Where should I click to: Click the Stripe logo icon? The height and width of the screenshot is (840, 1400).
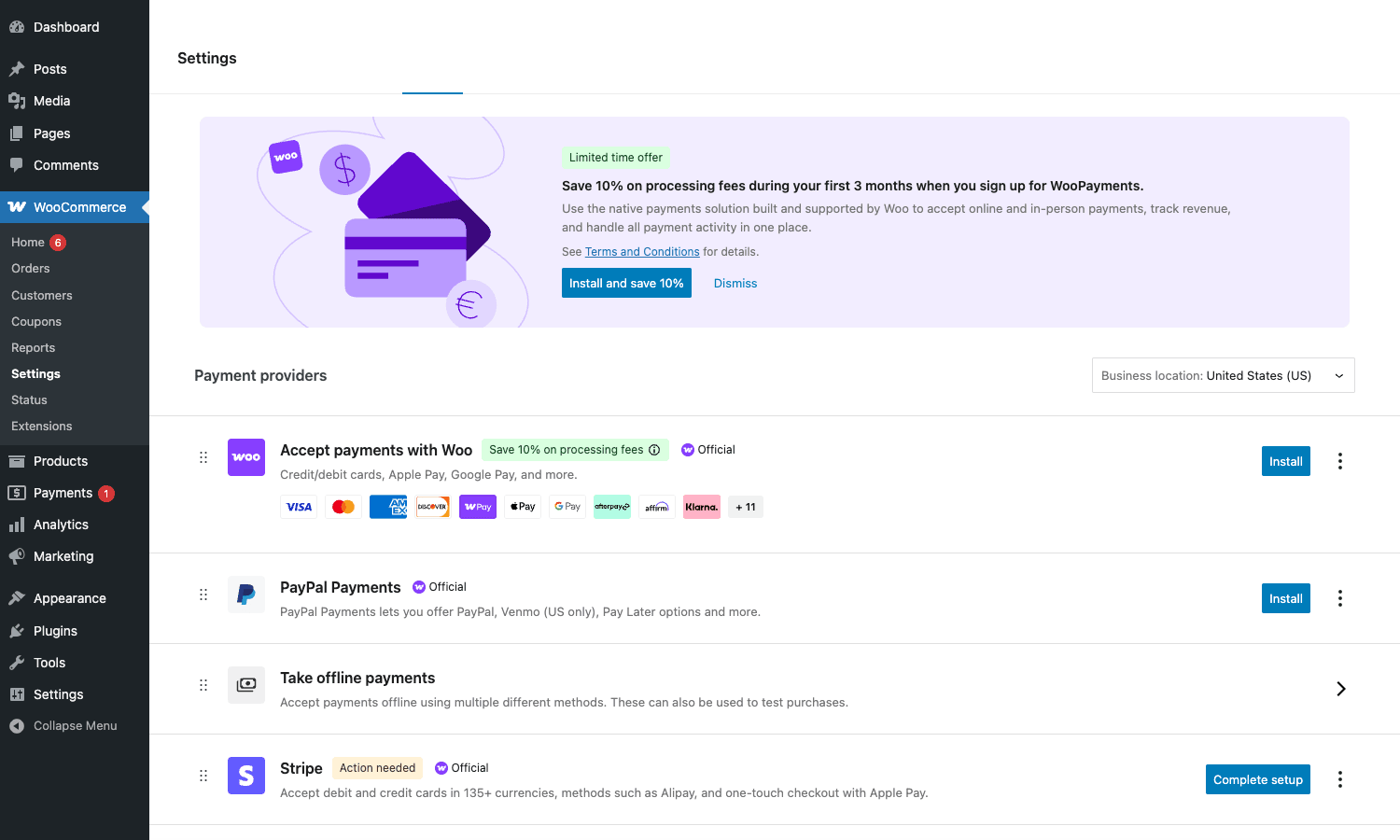[x=246, y=776]
